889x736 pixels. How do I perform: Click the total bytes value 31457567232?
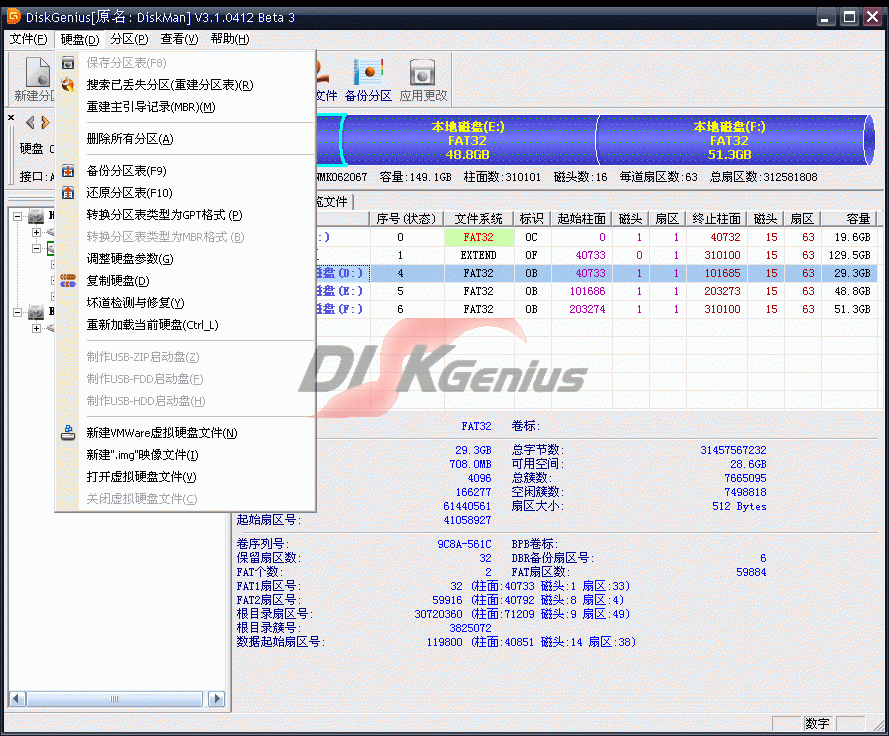tap(733, 450)
